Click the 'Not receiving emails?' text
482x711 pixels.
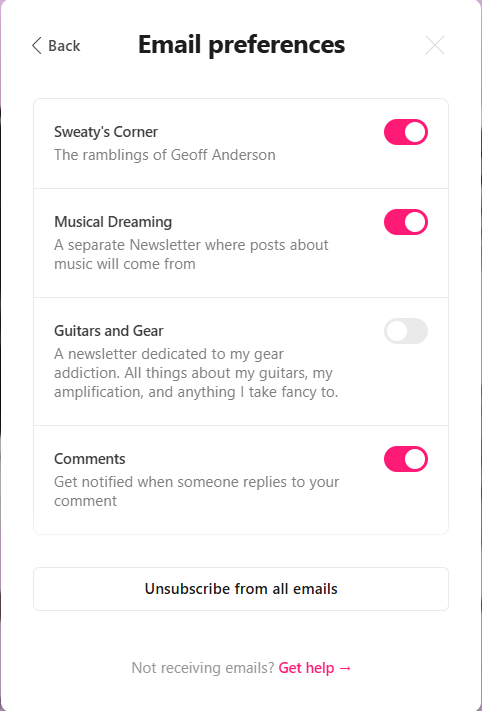coord(203,668)
